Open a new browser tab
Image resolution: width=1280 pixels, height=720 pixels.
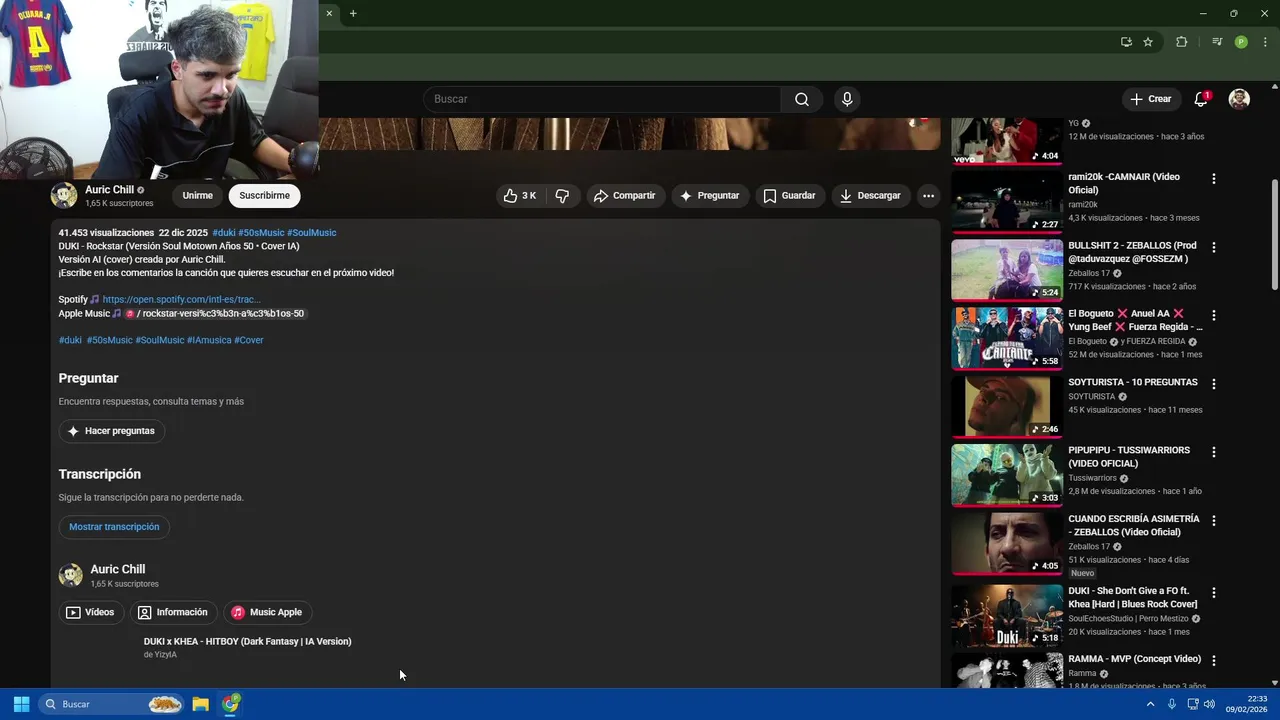[353, 13]
